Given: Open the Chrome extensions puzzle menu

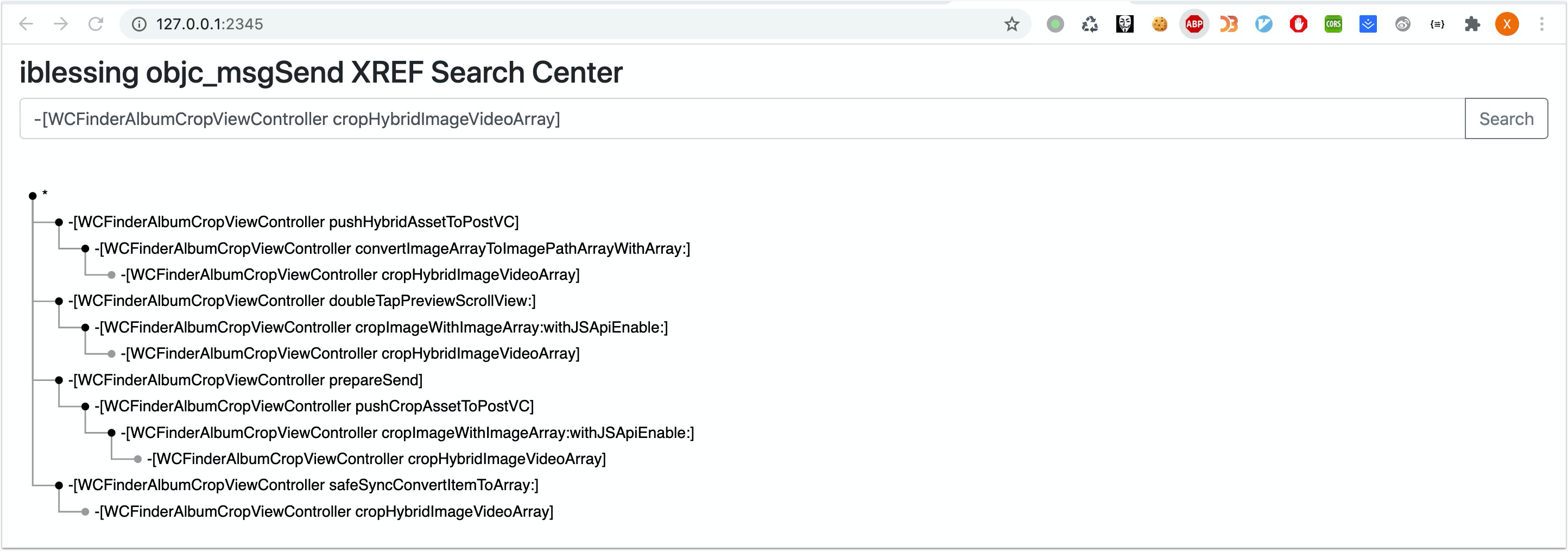Looking at the screenshot, I should point(1472,24).
